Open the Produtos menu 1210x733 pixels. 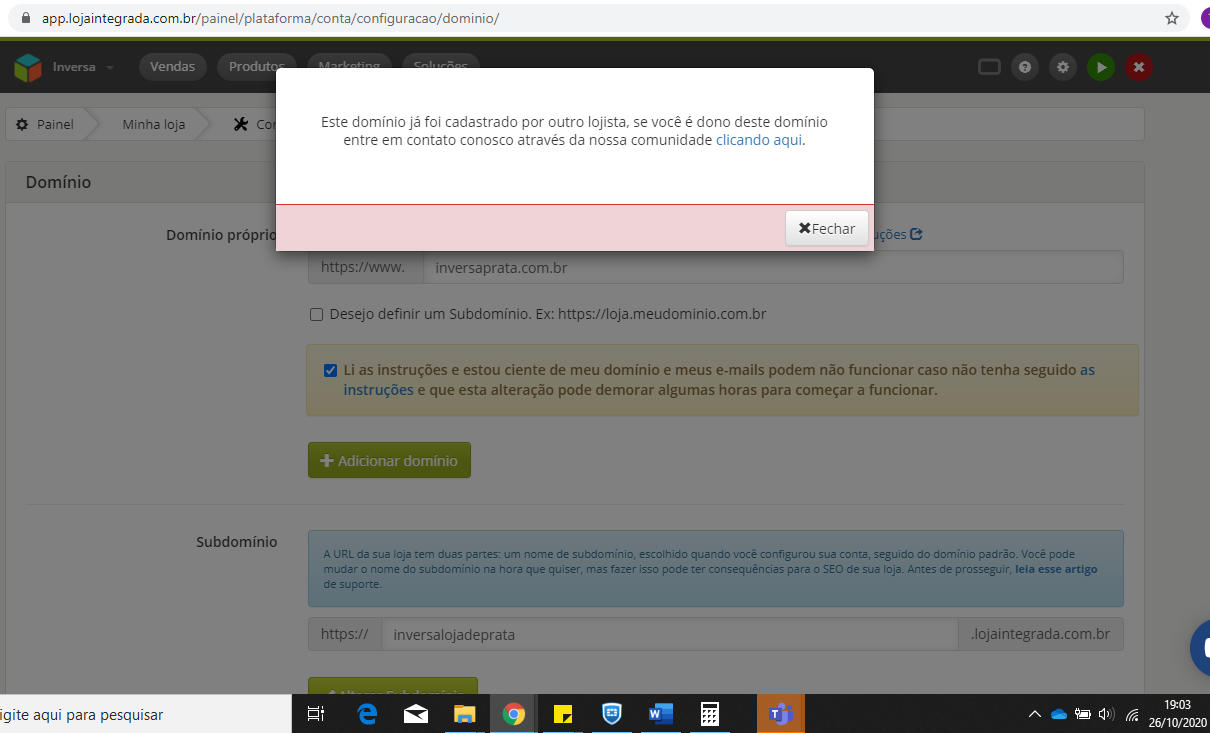tap(257, 66)
